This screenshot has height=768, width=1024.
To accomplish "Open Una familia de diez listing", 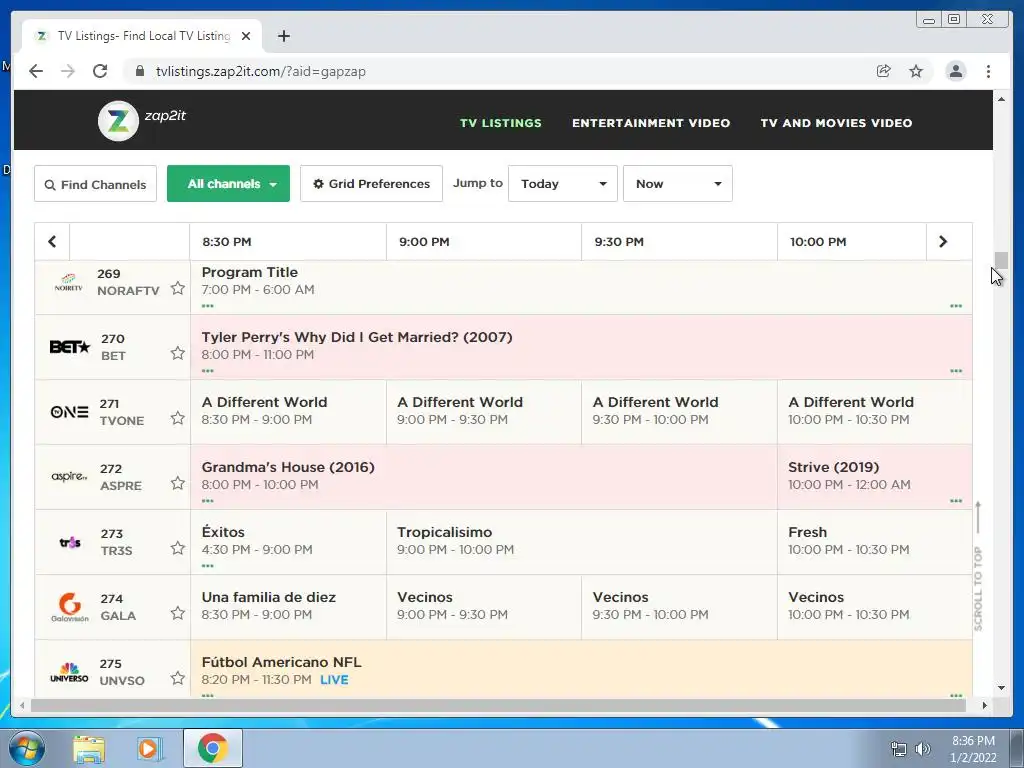I will (x=268, y=597).
